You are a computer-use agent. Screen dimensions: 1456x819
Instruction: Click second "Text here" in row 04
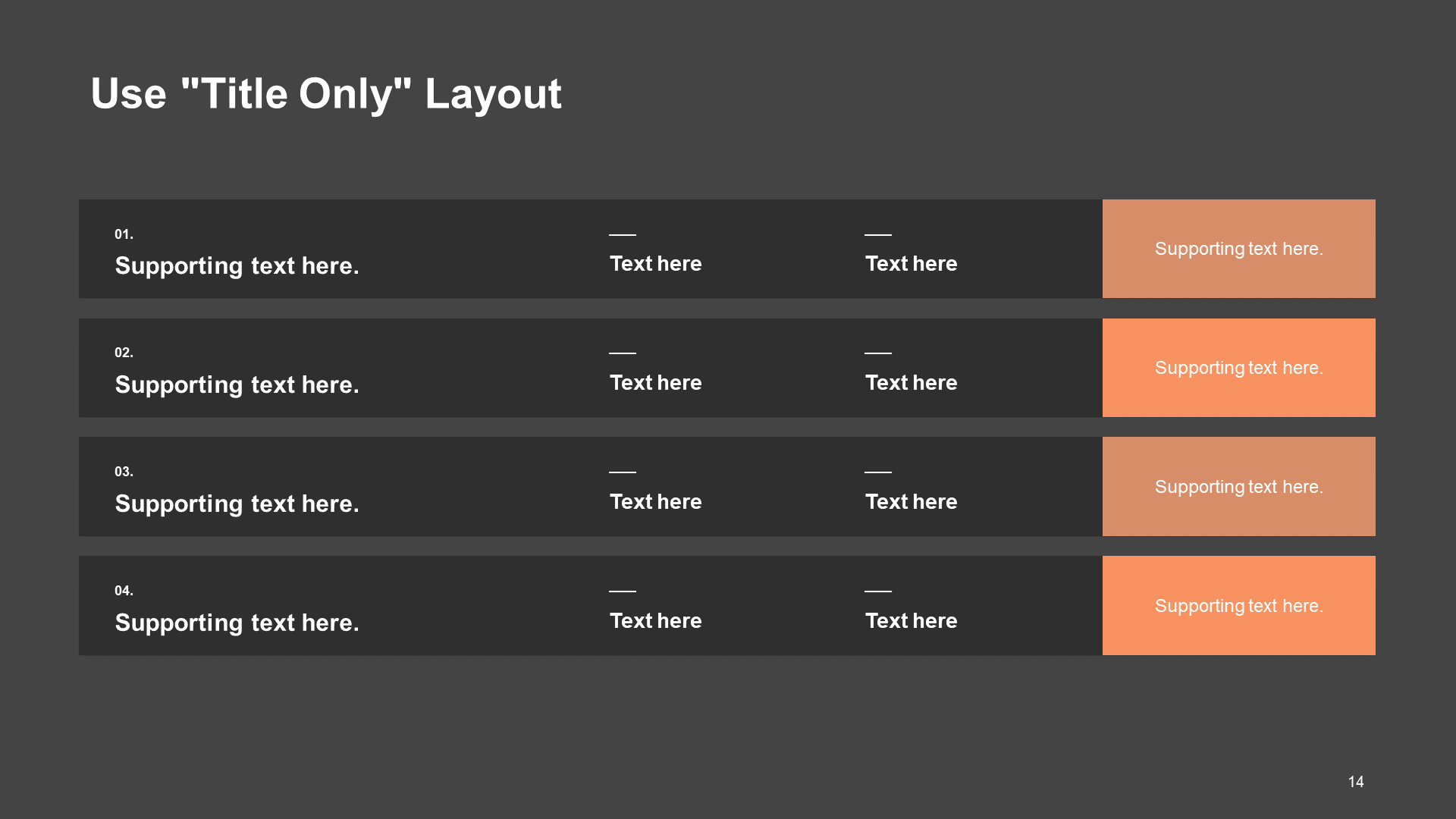tap(912, 621)
